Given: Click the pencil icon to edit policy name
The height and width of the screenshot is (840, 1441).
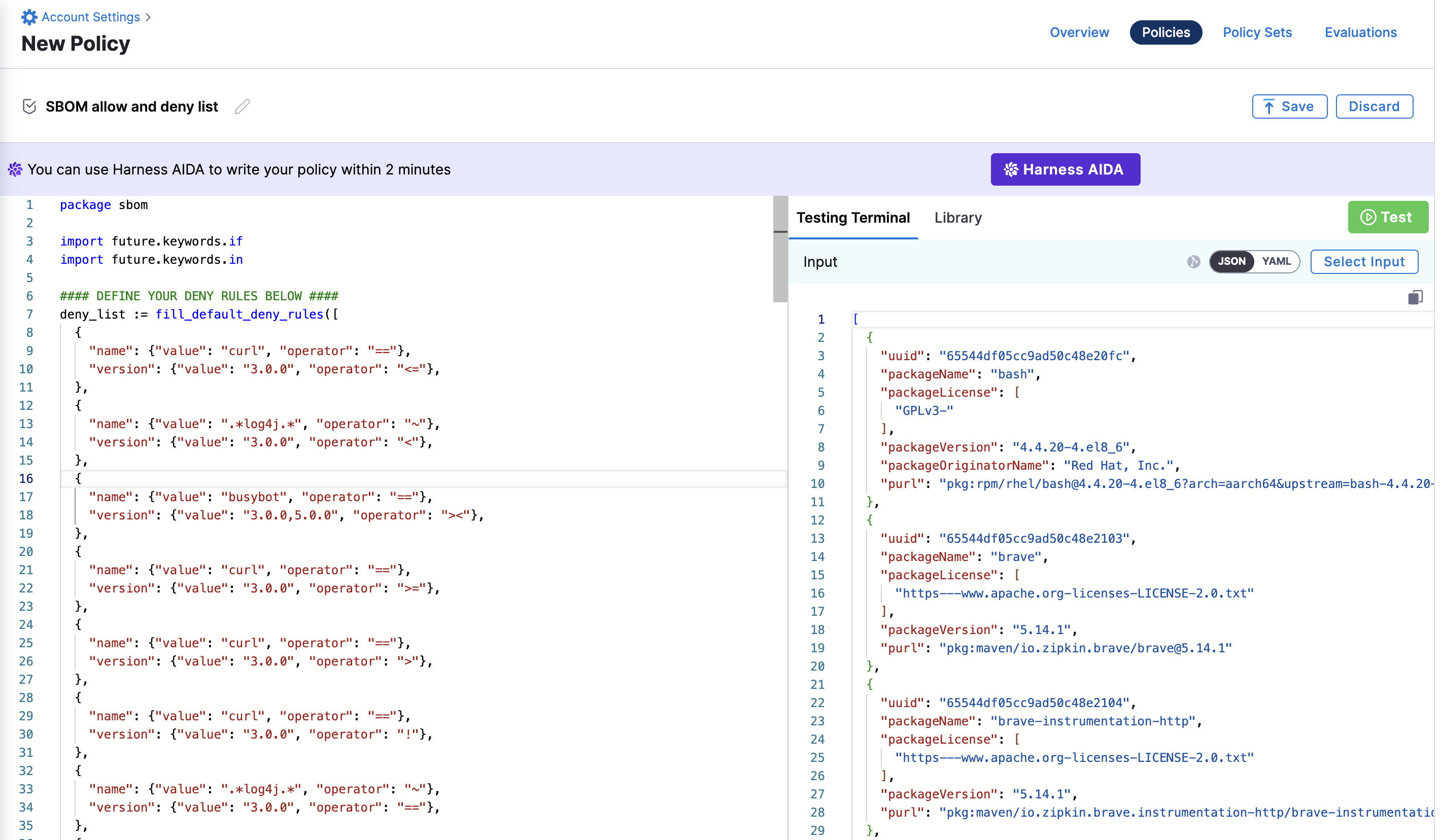Looking at the screenshot, I should [243, 107].
